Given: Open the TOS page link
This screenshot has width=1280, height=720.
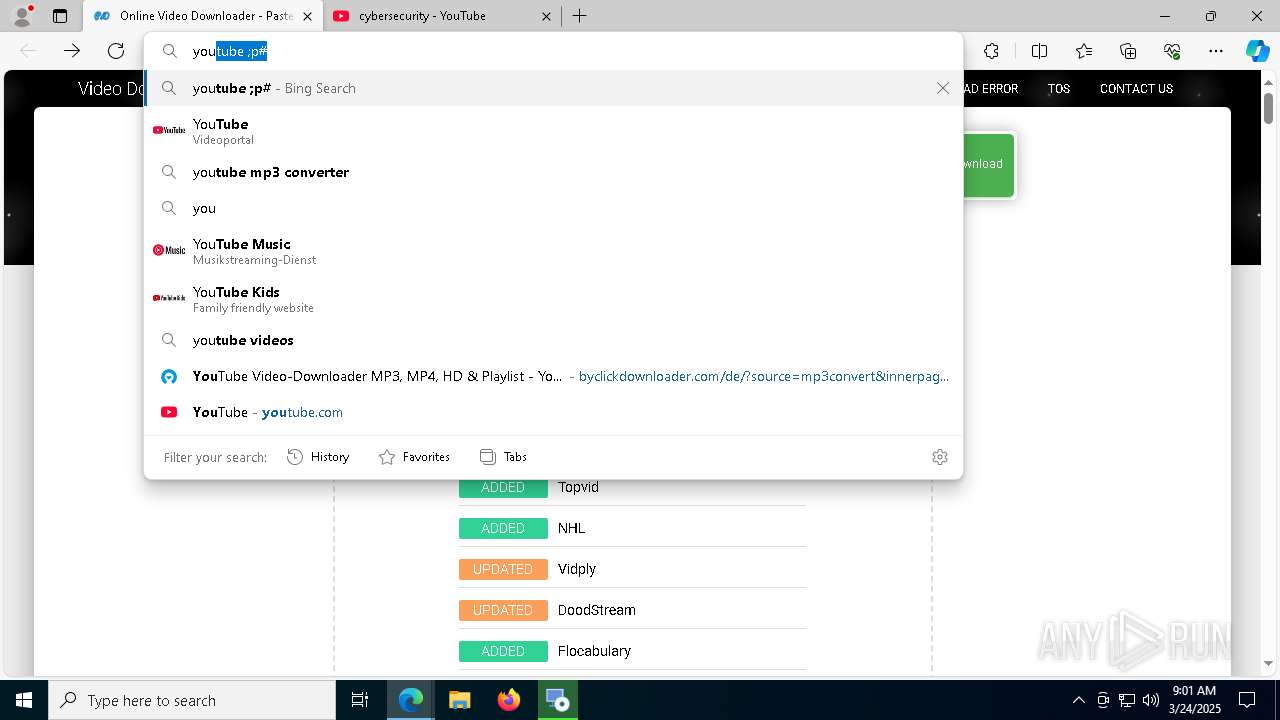Looking at the screenshot, I should [1059, 89].
